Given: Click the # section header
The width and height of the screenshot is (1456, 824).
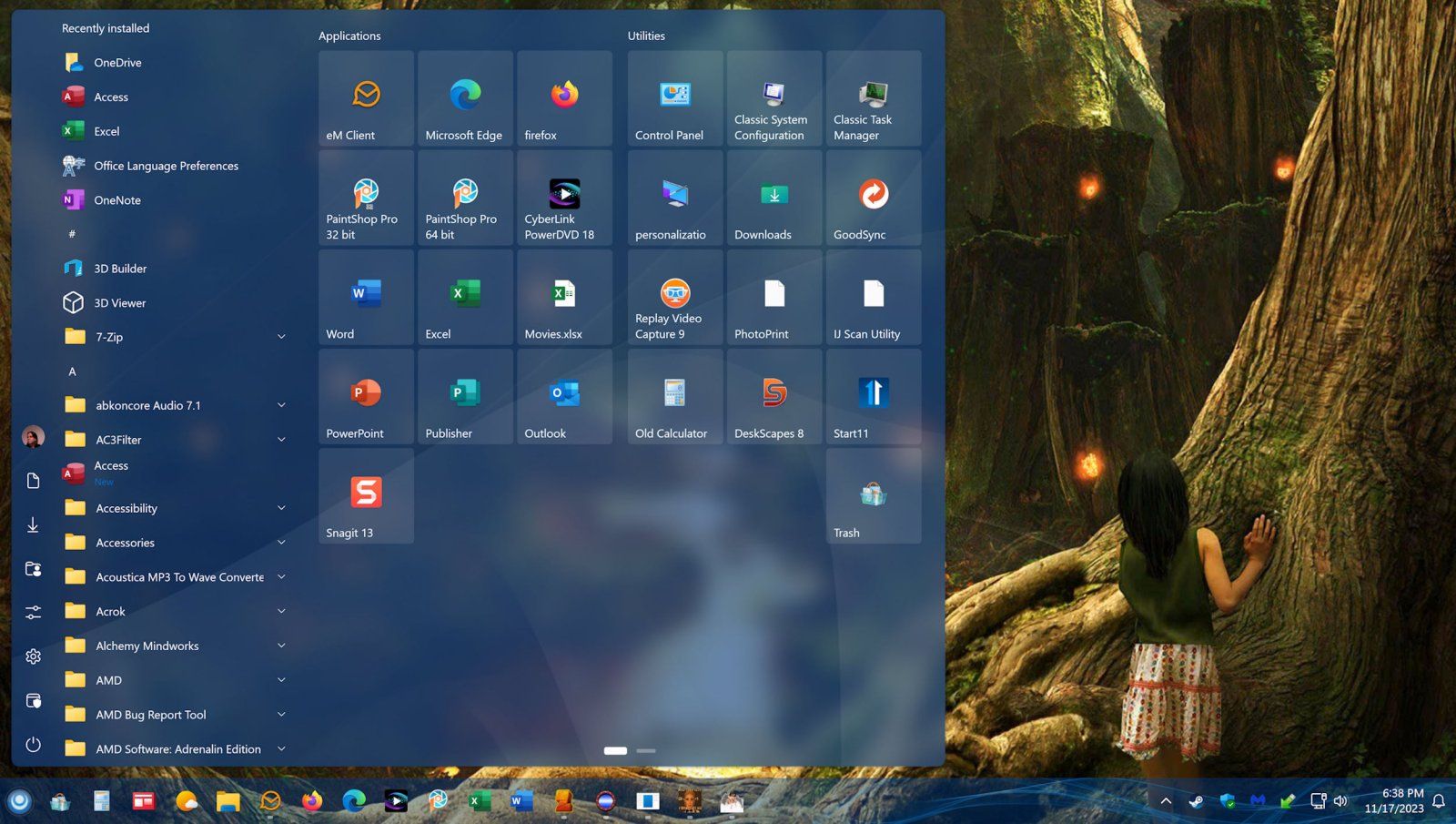Looking at the screenshot, I should 72,234.
